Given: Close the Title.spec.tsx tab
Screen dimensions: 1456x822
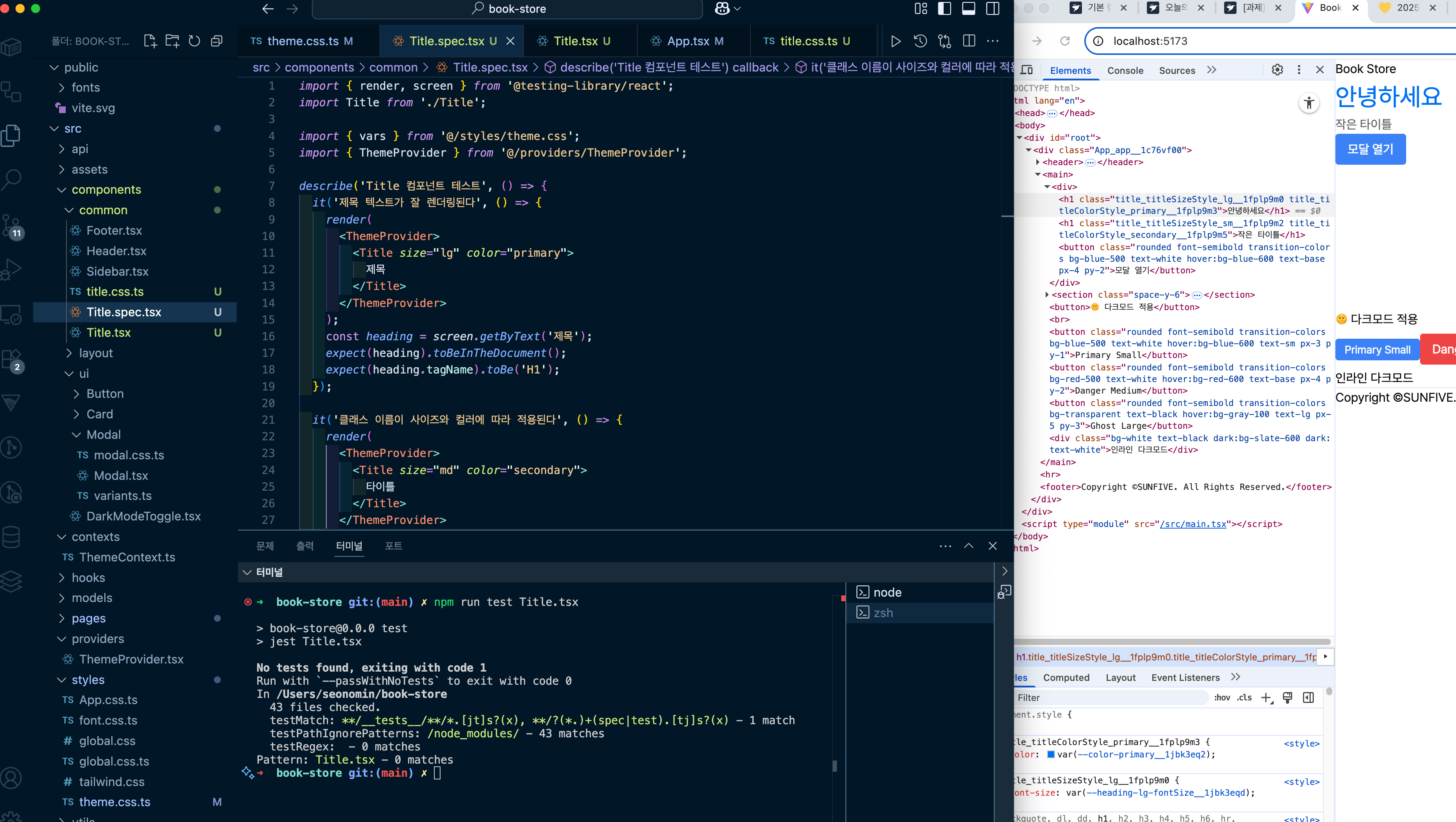Looking at the screenshot, I should 510,41.
